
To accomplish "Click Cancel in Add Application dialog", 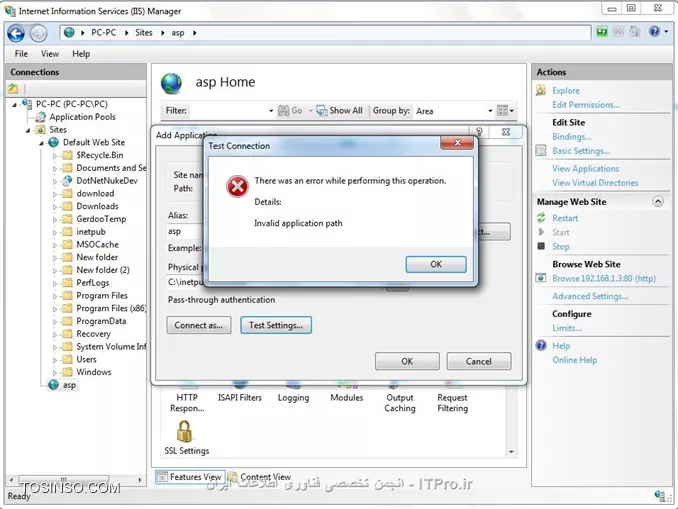I will [479, 361].
